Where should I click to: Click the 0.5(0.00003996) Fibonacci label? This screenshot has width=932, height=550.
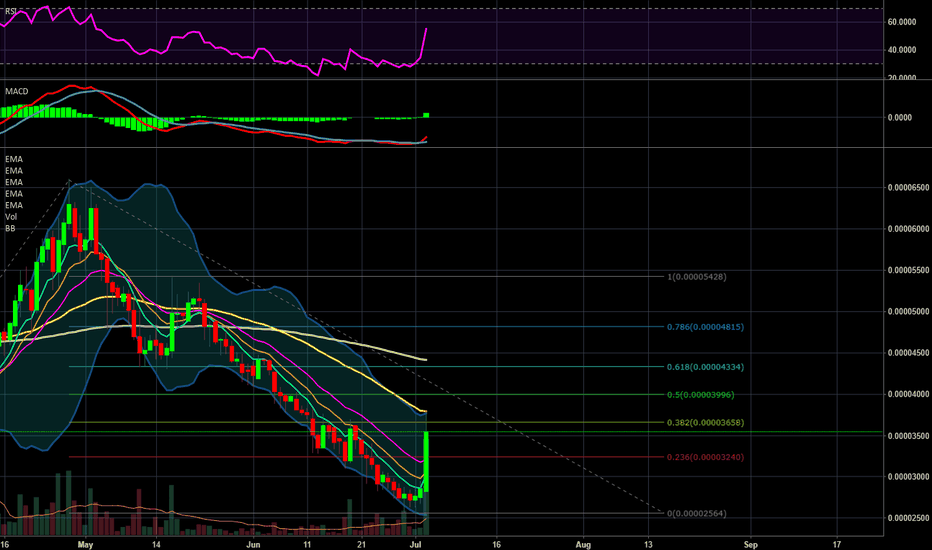700,395
